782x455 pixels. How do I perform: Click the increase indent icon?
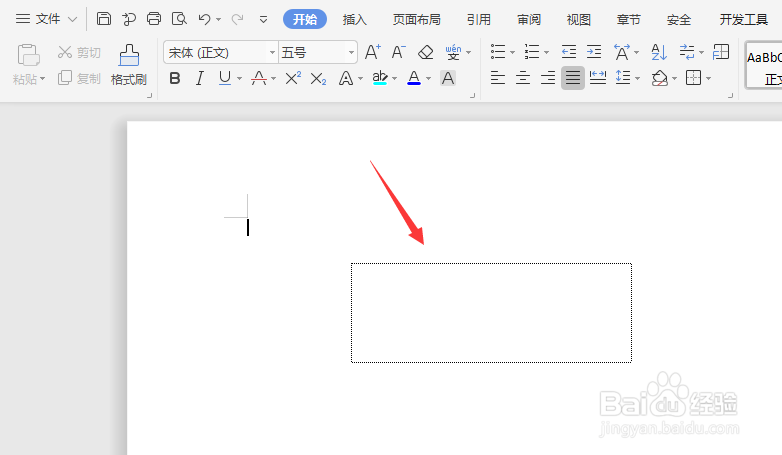point(593,52)
